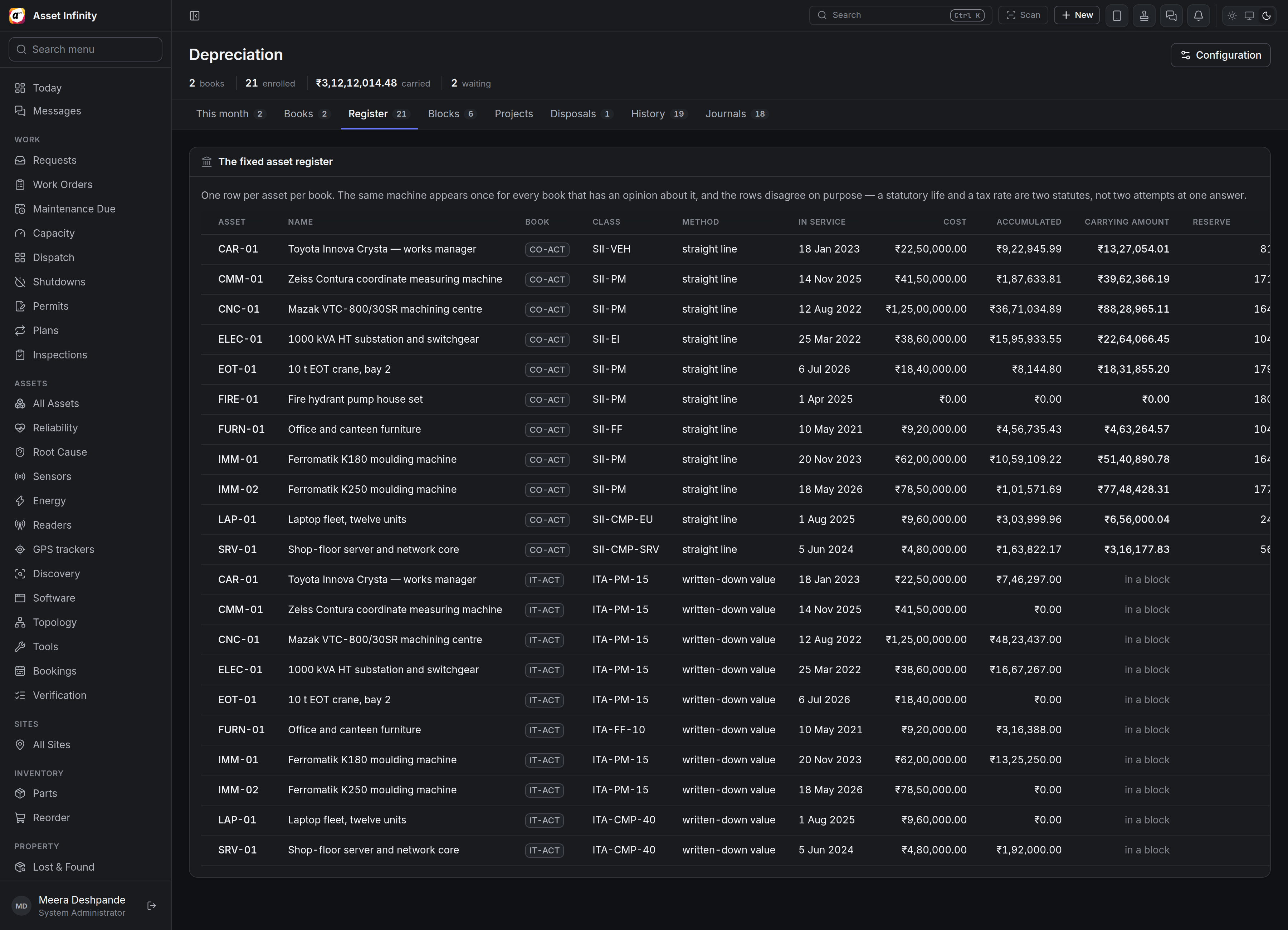Open Permits in the sidebar

pos(86,306)
